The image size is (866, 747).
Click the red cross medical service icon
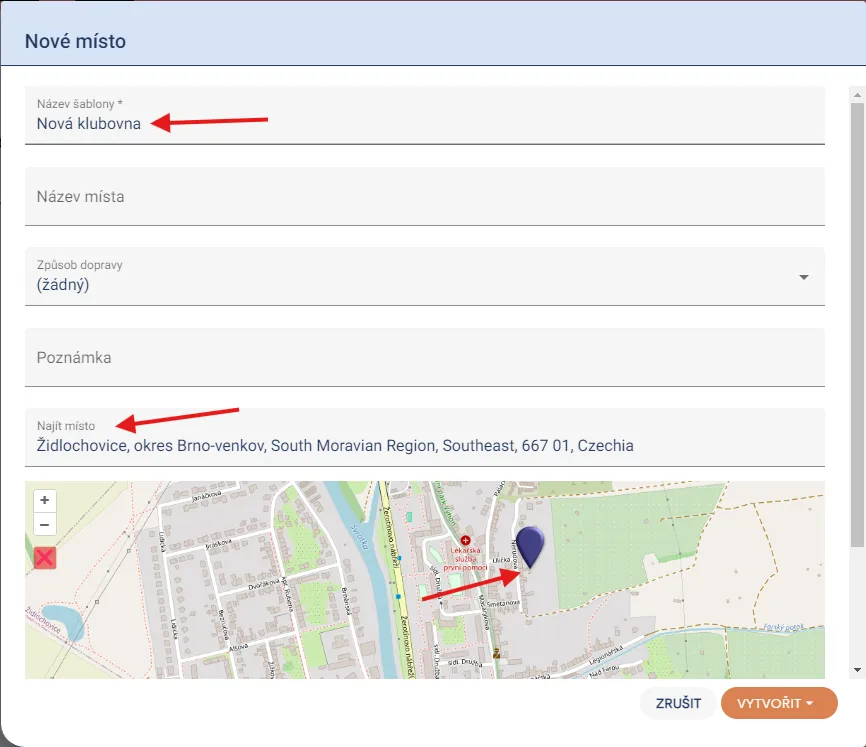[466, 540]
